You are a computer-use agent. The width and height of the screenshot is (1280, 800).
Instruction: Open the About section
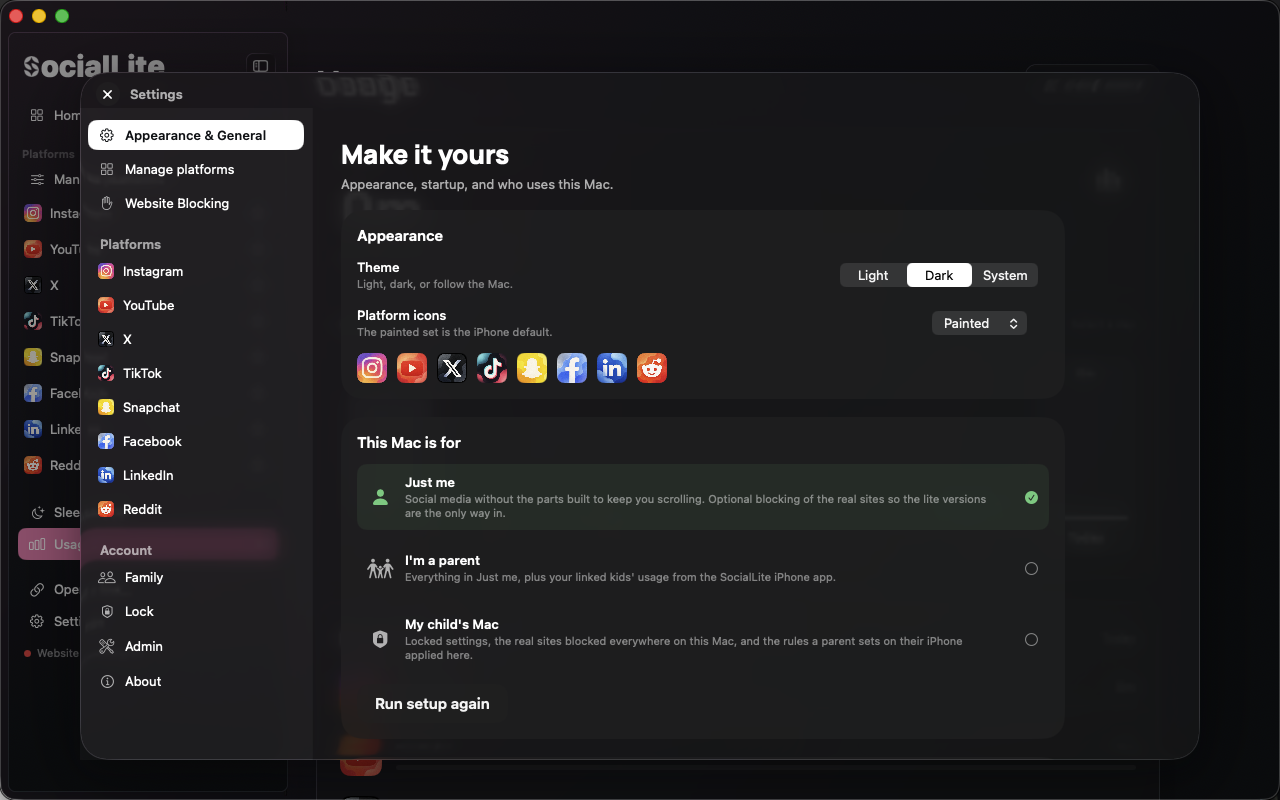[x=196, y=681]
